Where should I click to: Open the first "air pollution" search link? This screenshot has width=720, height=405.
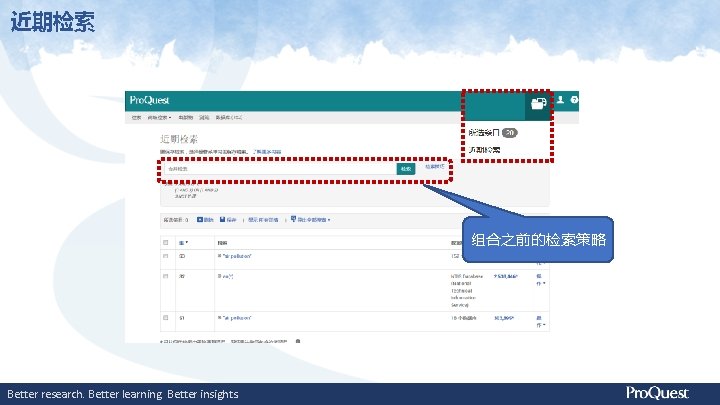tap(236, 256)
